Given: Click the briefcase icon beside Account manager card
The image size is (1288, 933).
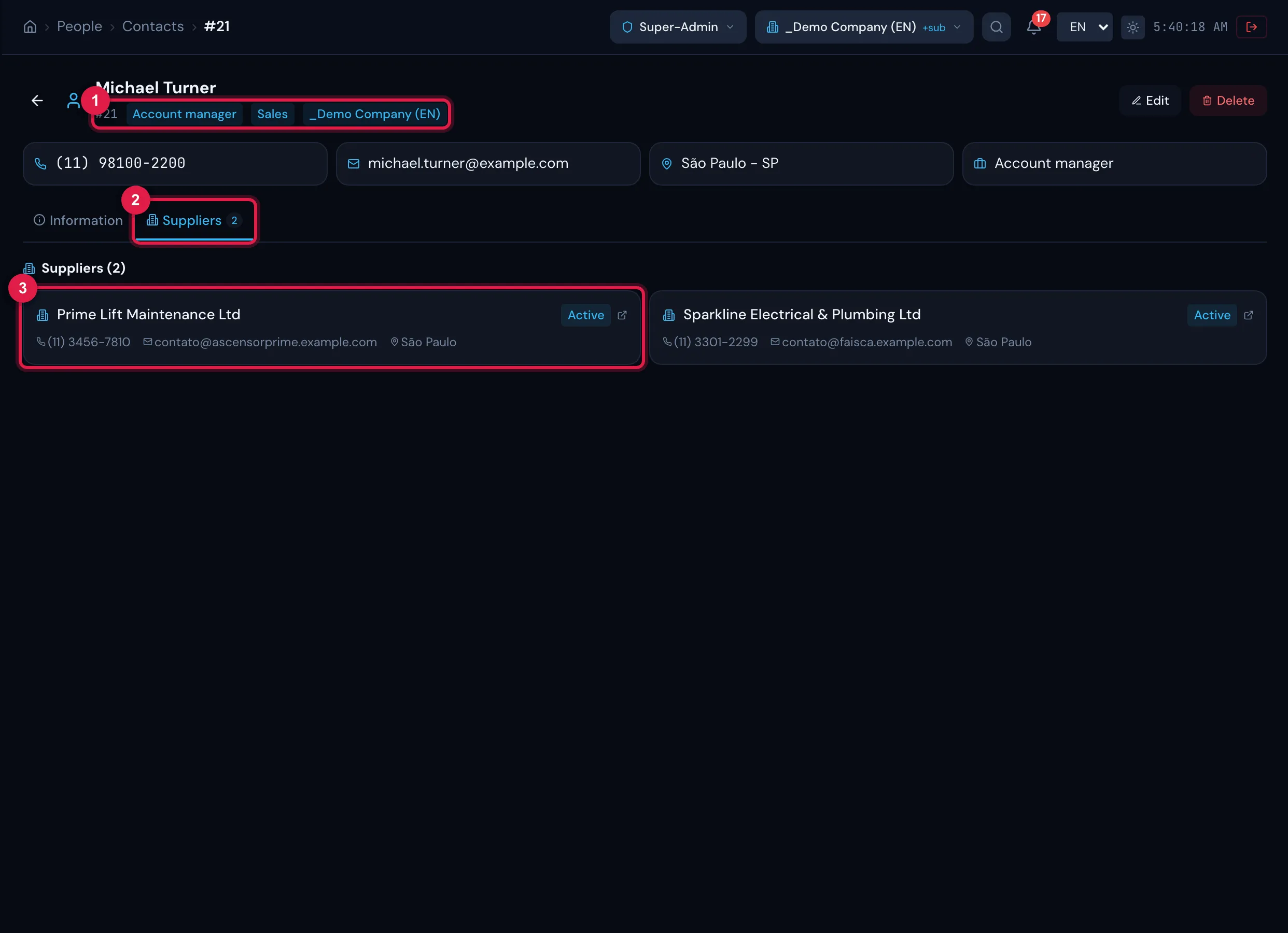Looking at the screenshot, I should tap(979, 164).
